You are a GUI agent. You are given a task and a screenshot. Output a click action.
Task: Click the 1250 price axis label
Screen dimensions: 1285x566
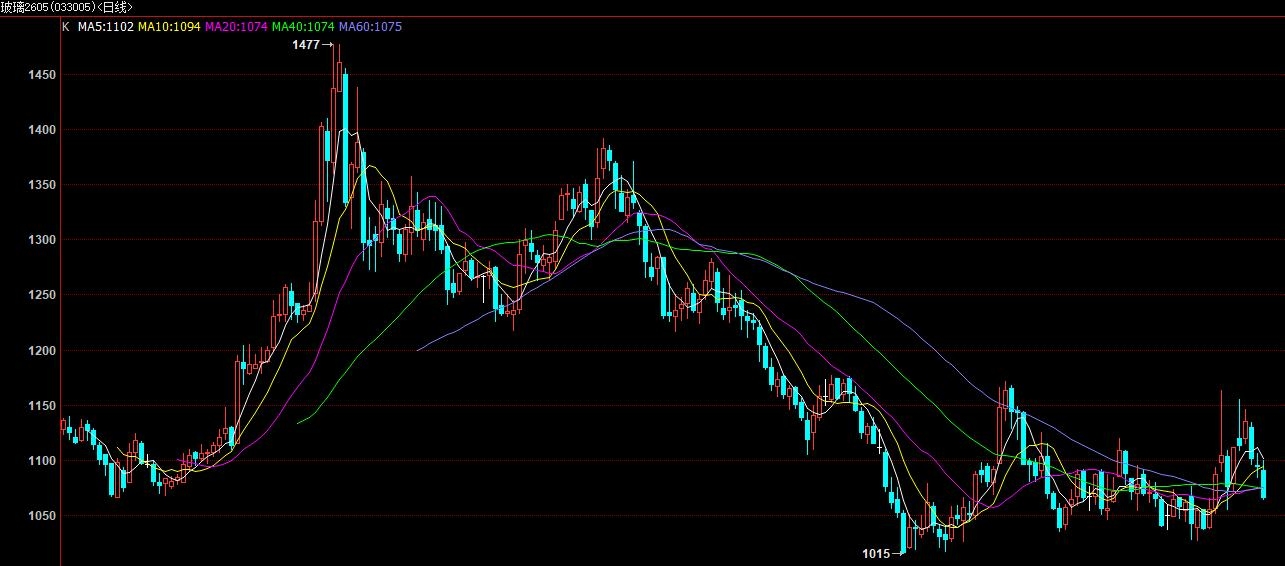(30, 295)
